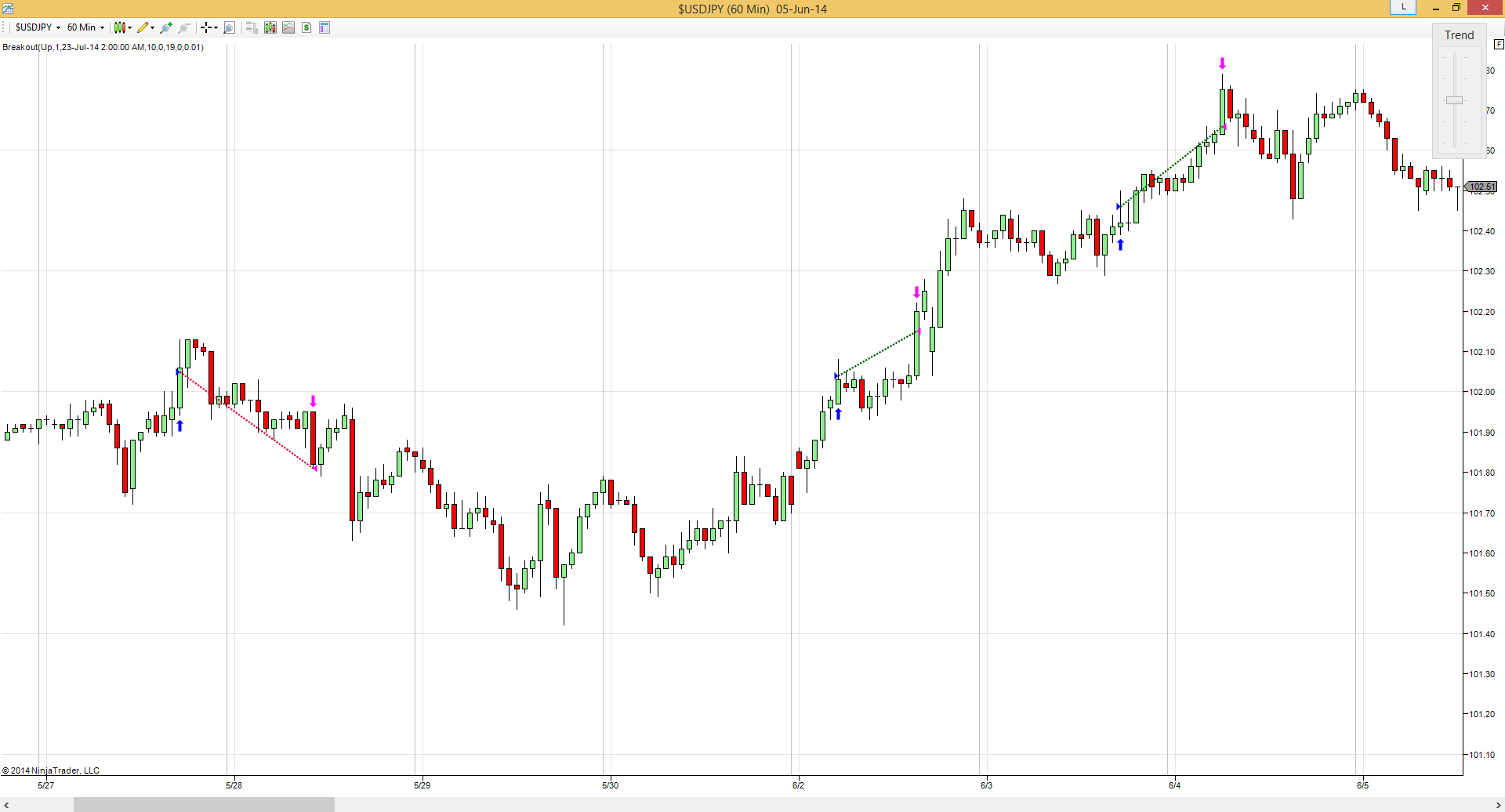Click the horizontal scrollbar thumb

(x=204, y=805)
